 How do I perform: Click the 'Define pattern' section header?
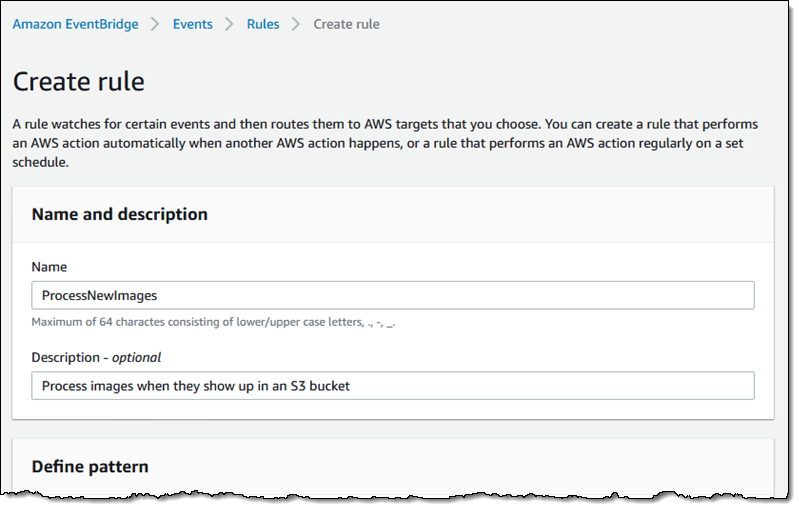pos(90,466)
